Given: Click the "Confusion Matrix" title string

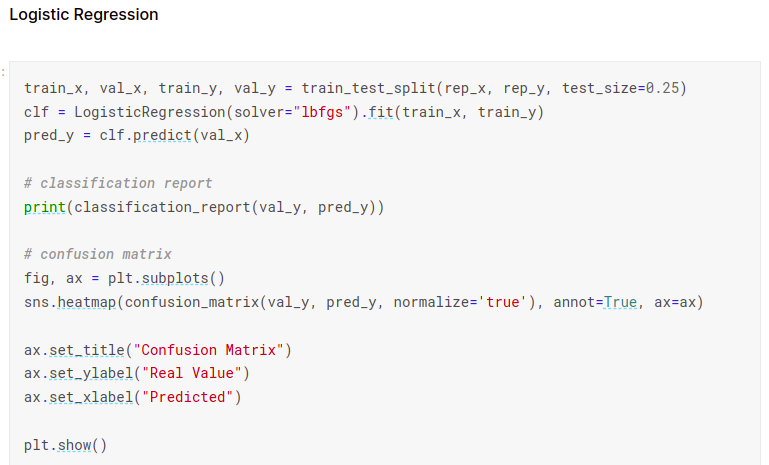Looking at the screenshot, I should pos(213,350).
